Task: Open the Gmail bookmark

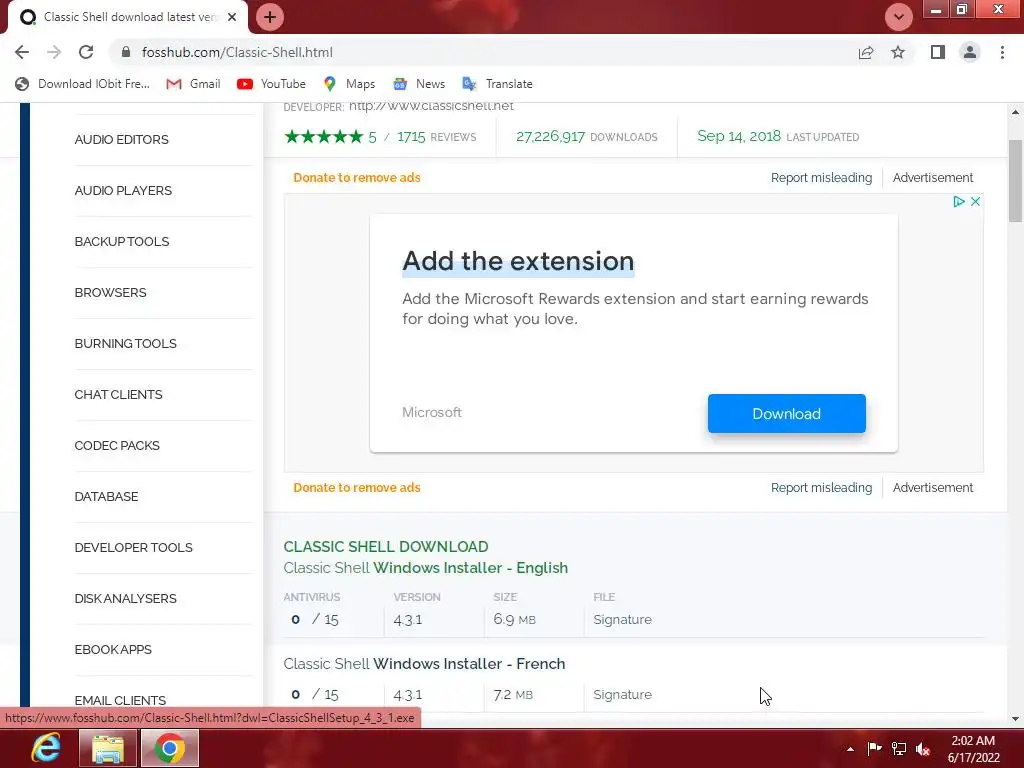Action: pos(193,84)
